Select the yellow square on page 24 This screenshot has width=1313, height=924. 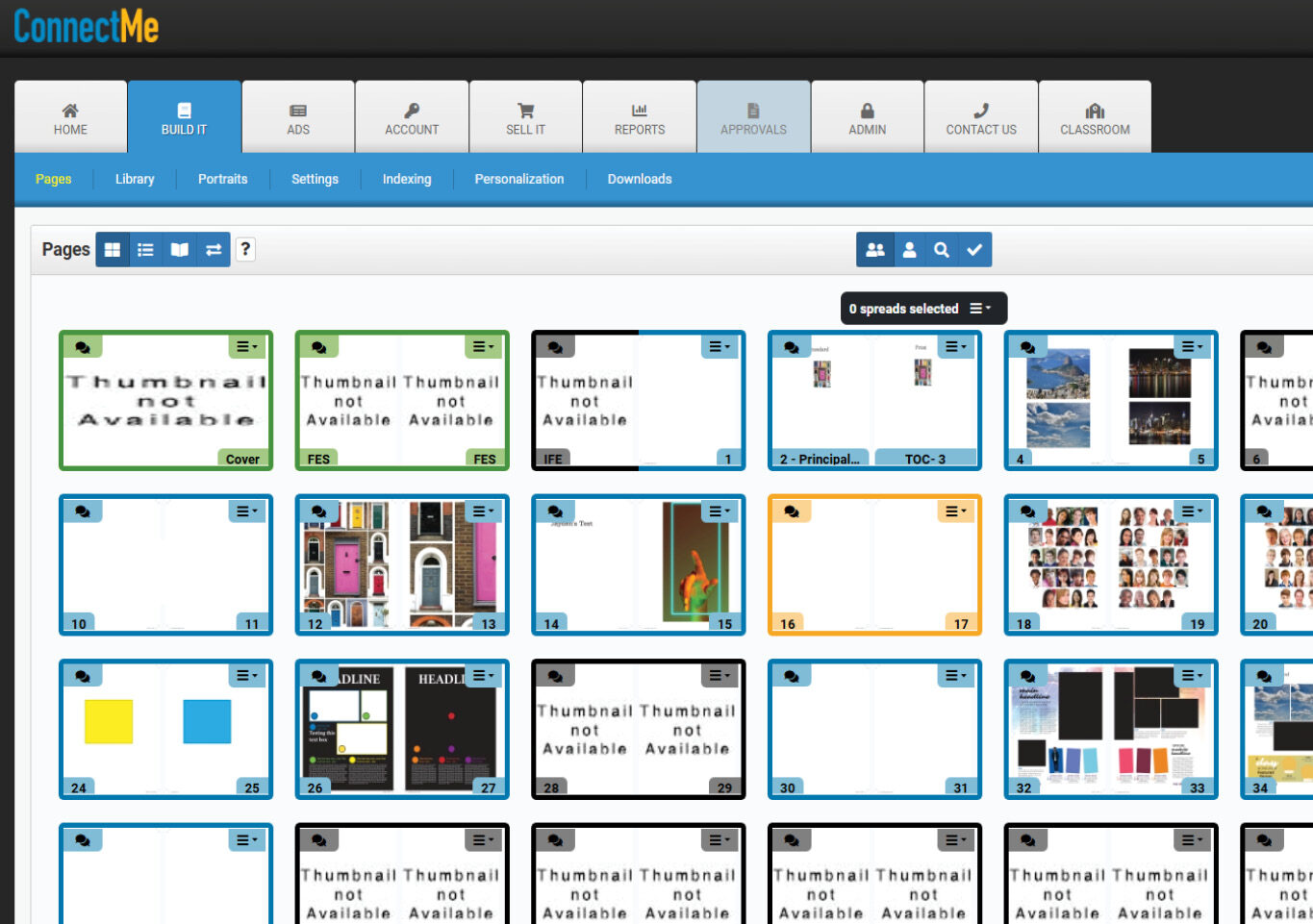click(109, 721)
